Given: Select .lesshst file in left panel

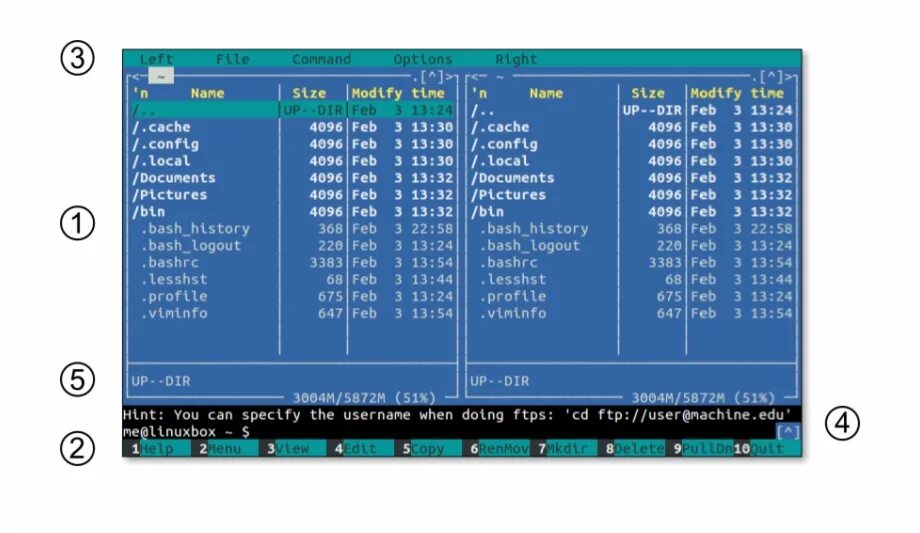Looking at the screenshot, I should click(292, 280).
